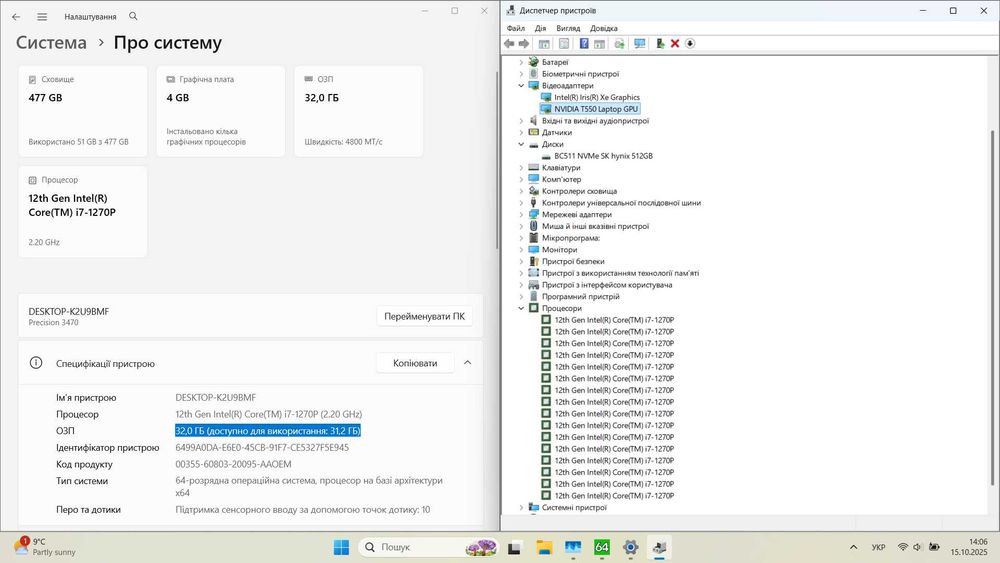Expand the Батареї tree node
Image resolution: width=1000 pixels, height=563 pixels.
(x=521, y=62)
